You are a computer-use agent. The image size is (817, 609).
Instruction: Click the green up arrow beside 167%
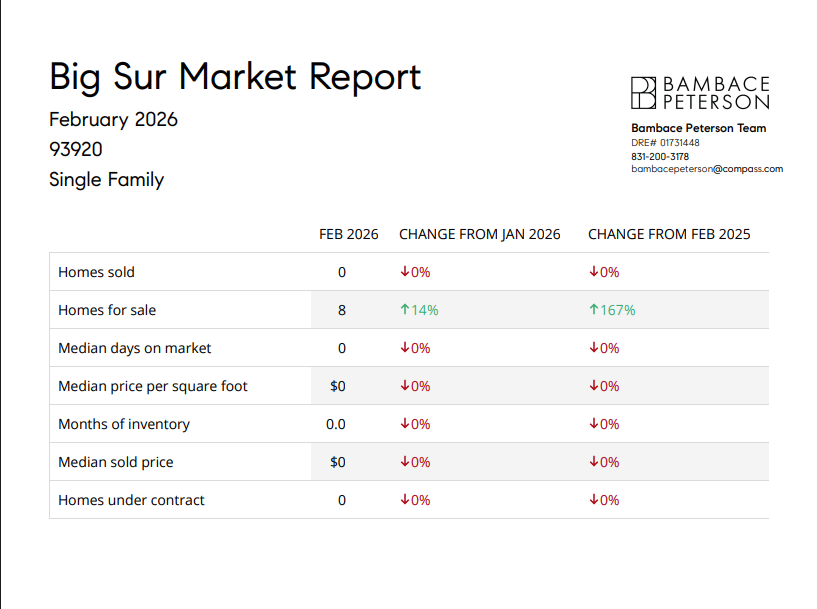(593, 310)
